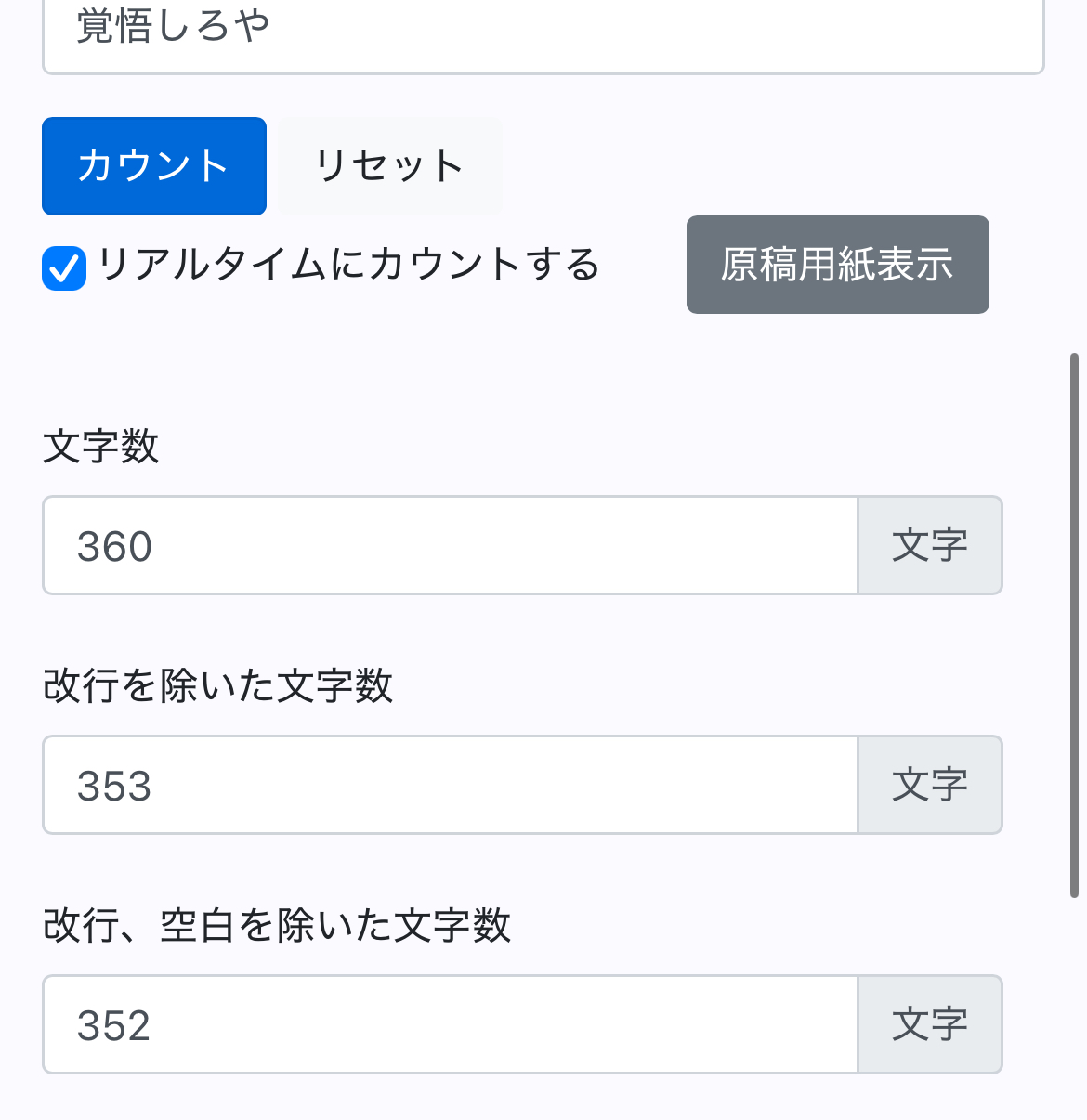Focus the field showing 353
1087x1120 pixels.
(450, 786)
